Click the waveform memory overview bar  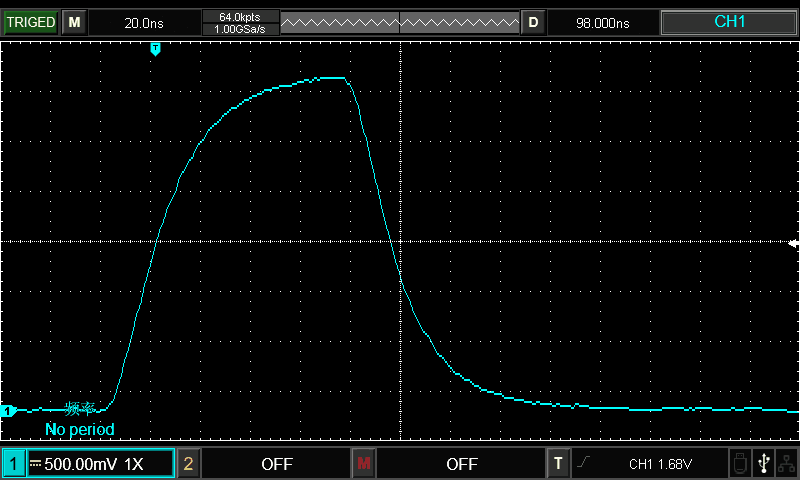pyautogui.click(x=399, y=22)
